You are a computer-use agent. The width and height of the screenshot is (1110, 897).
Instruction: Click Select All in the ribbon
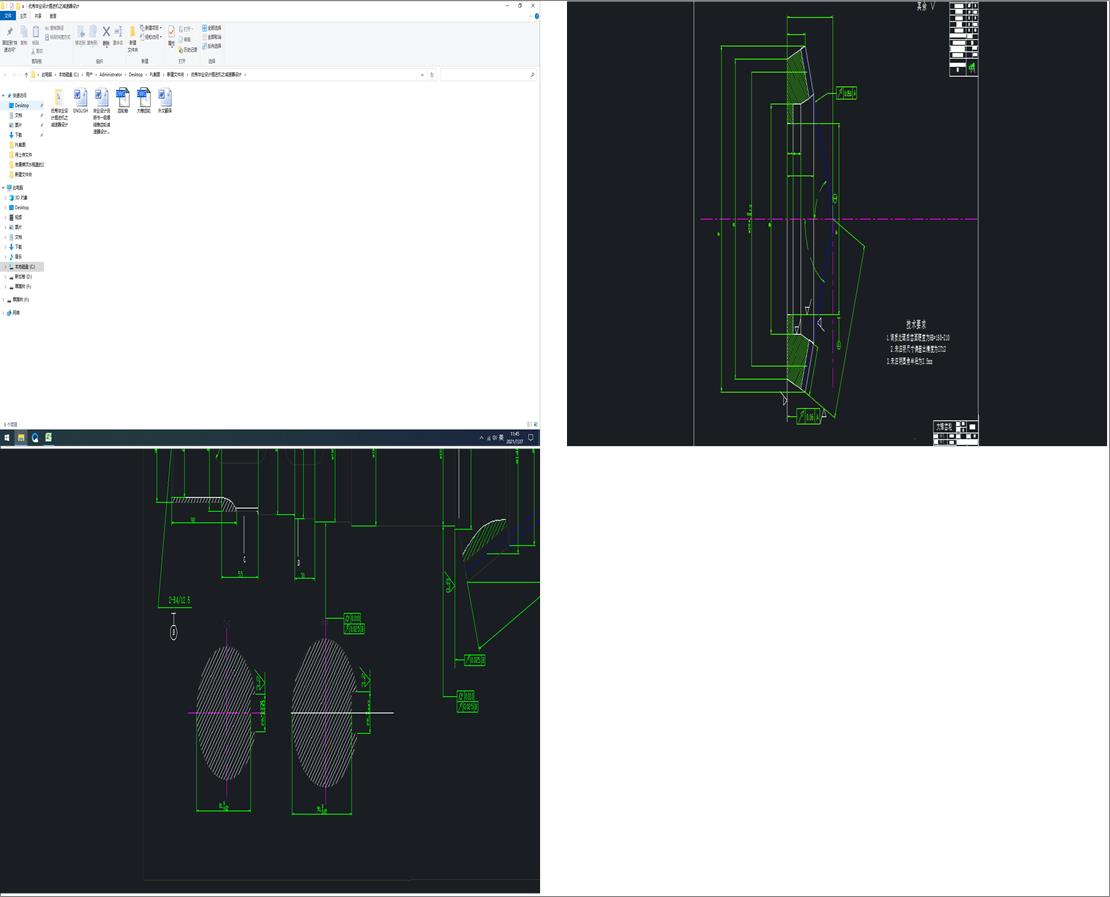213,28
